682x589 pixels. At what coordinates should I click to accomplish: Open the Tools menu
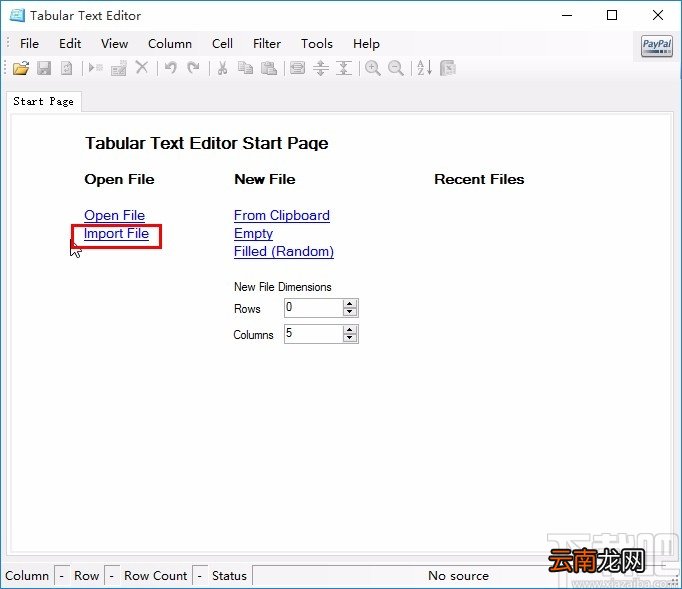pos(317,44)
